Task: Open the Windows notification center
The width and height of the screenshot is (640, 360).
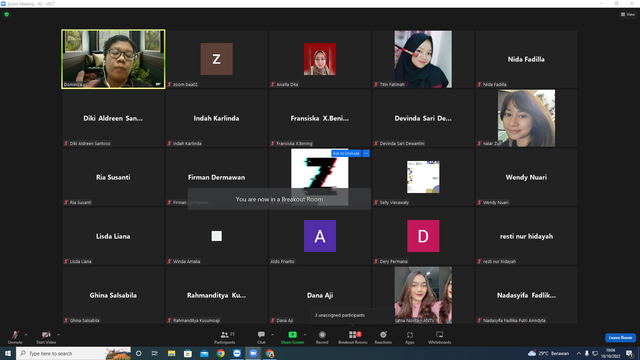Action: pos(630,353)
